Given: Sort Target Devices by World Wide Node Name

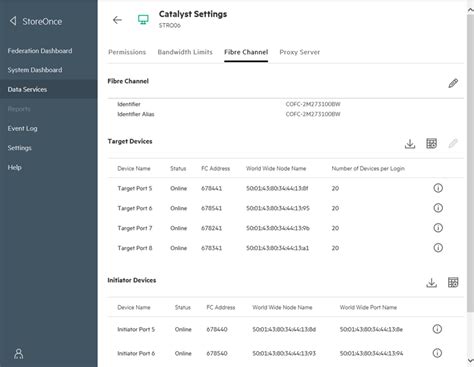Looking at the screenshot, I should point(276,168).
